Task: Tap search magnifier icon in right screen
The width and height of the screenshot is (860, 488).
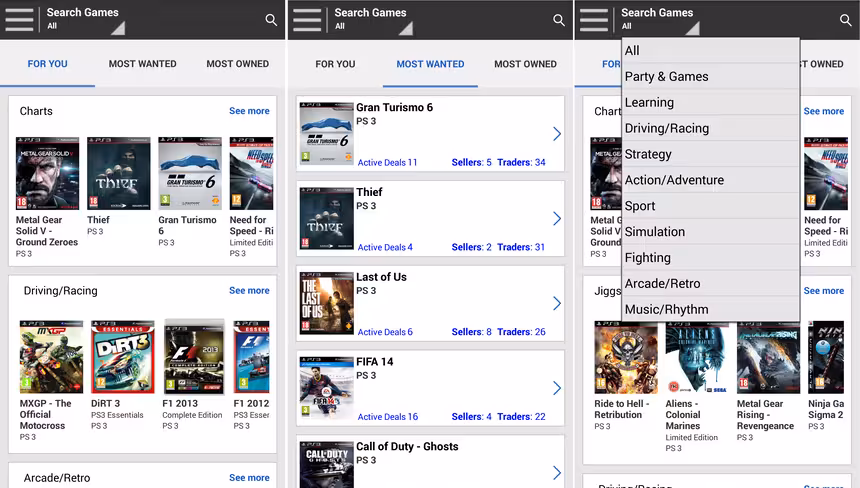Action: click(845, 20)
